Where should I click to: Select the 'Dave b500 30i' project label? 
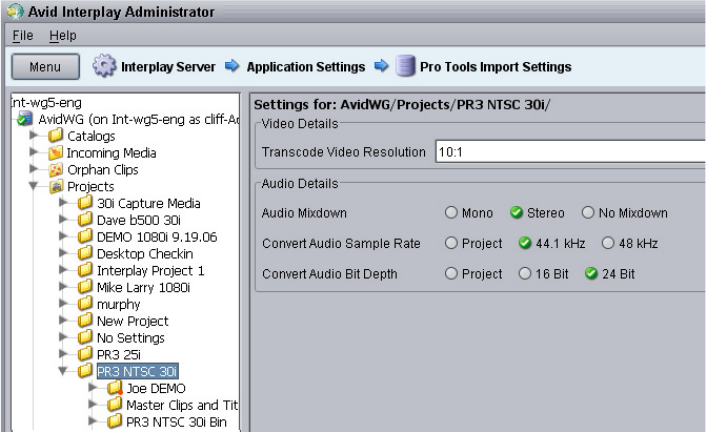139,220
